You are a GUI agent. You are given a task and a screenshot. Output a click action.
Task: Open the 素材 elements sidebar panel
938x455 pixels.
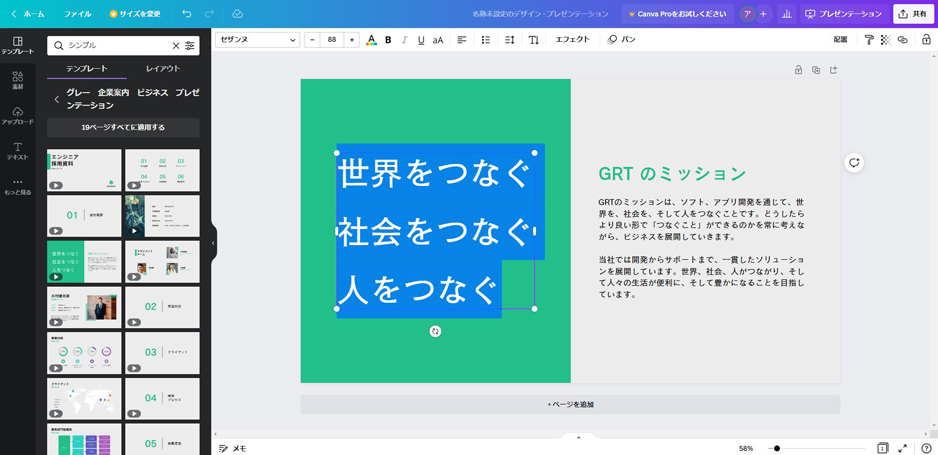(17, 81)
